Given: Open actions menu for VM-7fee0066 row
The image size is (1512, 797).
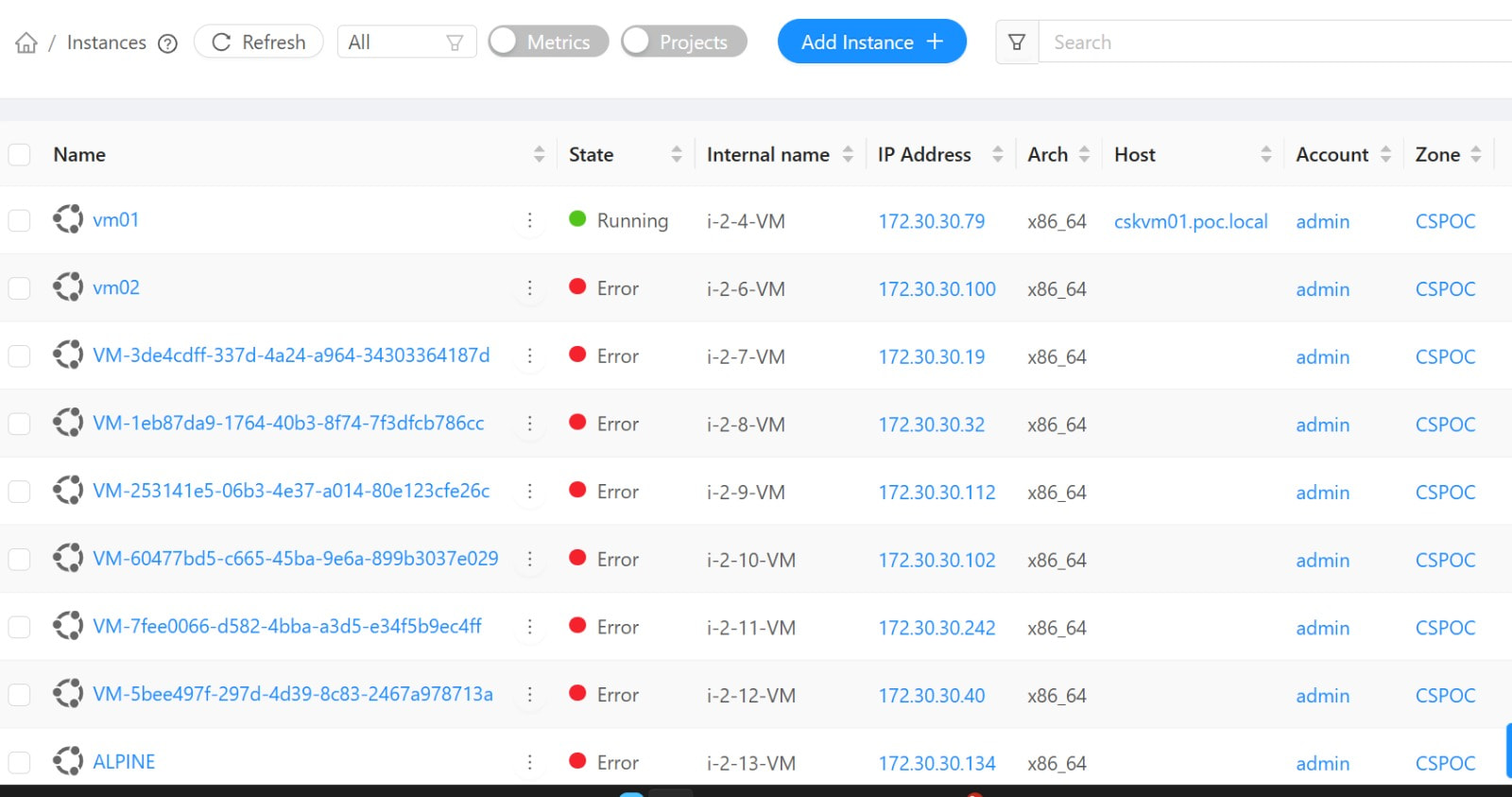Looking at the screenshot, I should point(529,627).
